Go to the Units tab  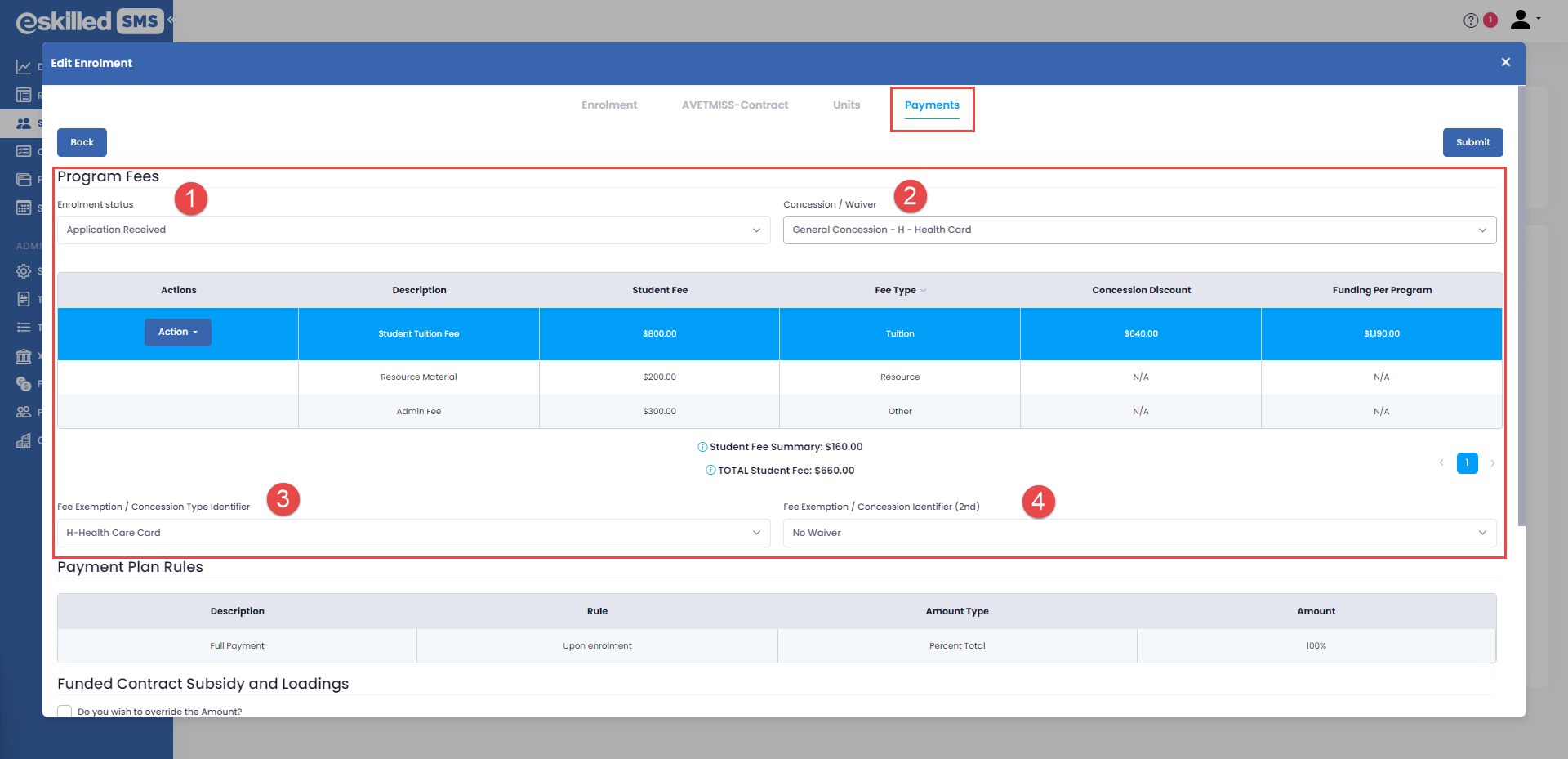[846, 105]
